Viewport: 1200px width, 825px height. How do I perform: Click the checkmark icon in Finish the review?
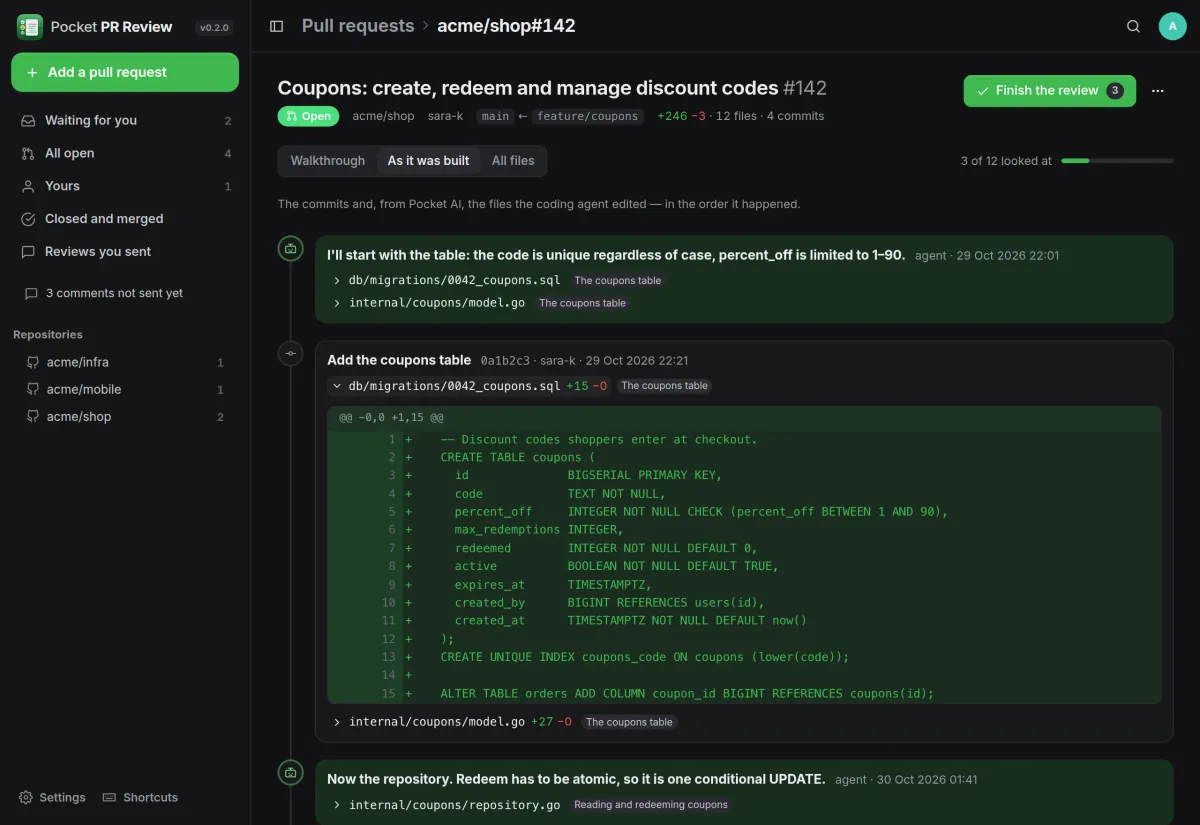tap(982, 90)
